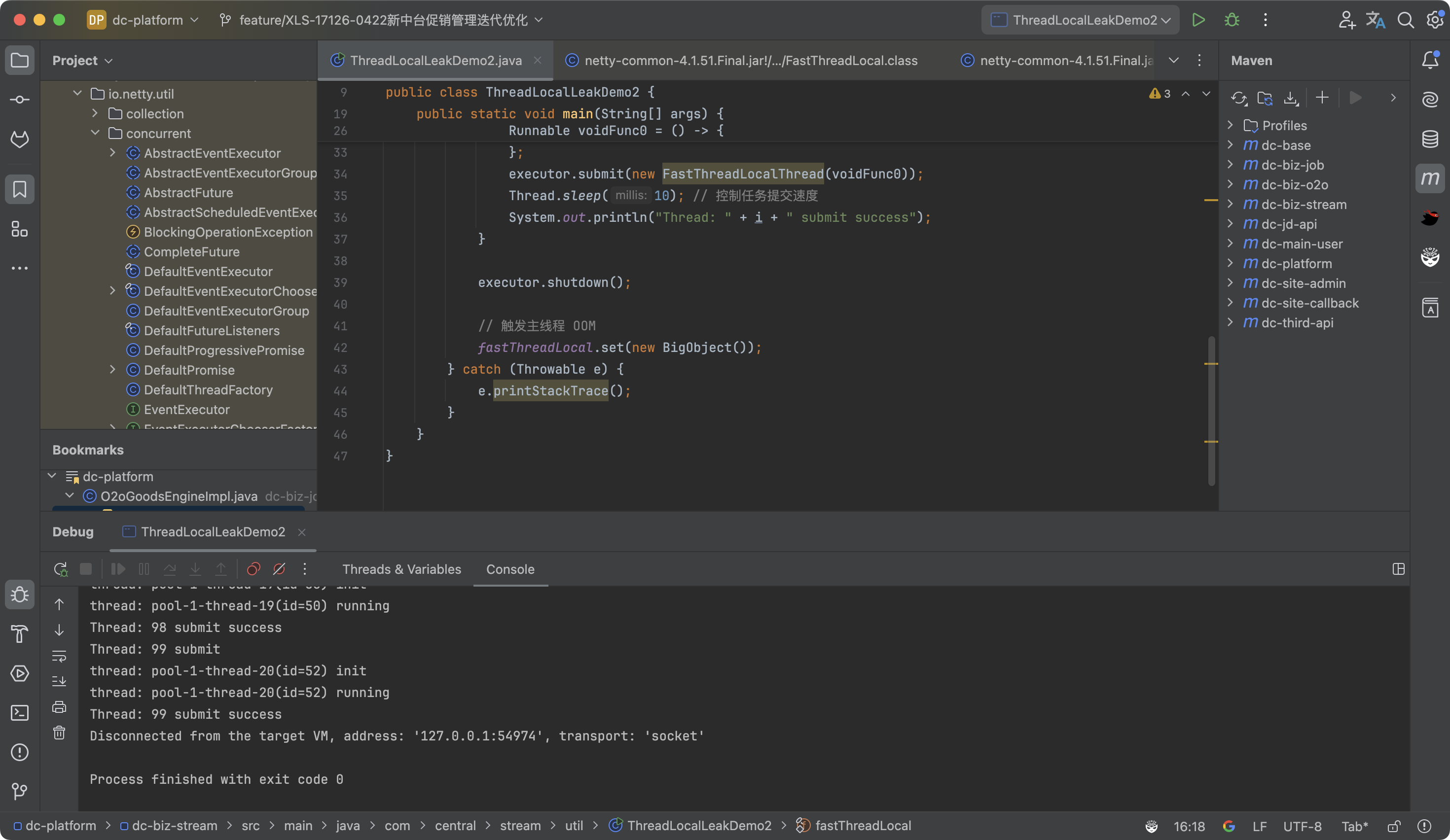Toggle Soft-Wrap in console sidebar
The height and width of the screenshot is (840, 1450).
(59, 656)
